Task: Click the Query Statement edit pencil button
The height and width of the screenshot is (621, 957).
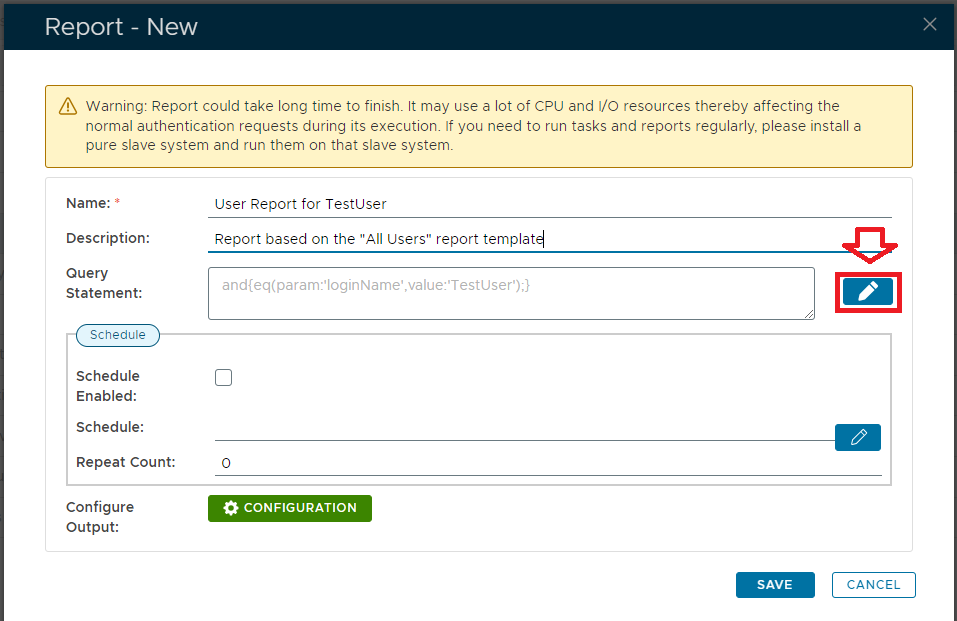Action: (x=867, y=291)
